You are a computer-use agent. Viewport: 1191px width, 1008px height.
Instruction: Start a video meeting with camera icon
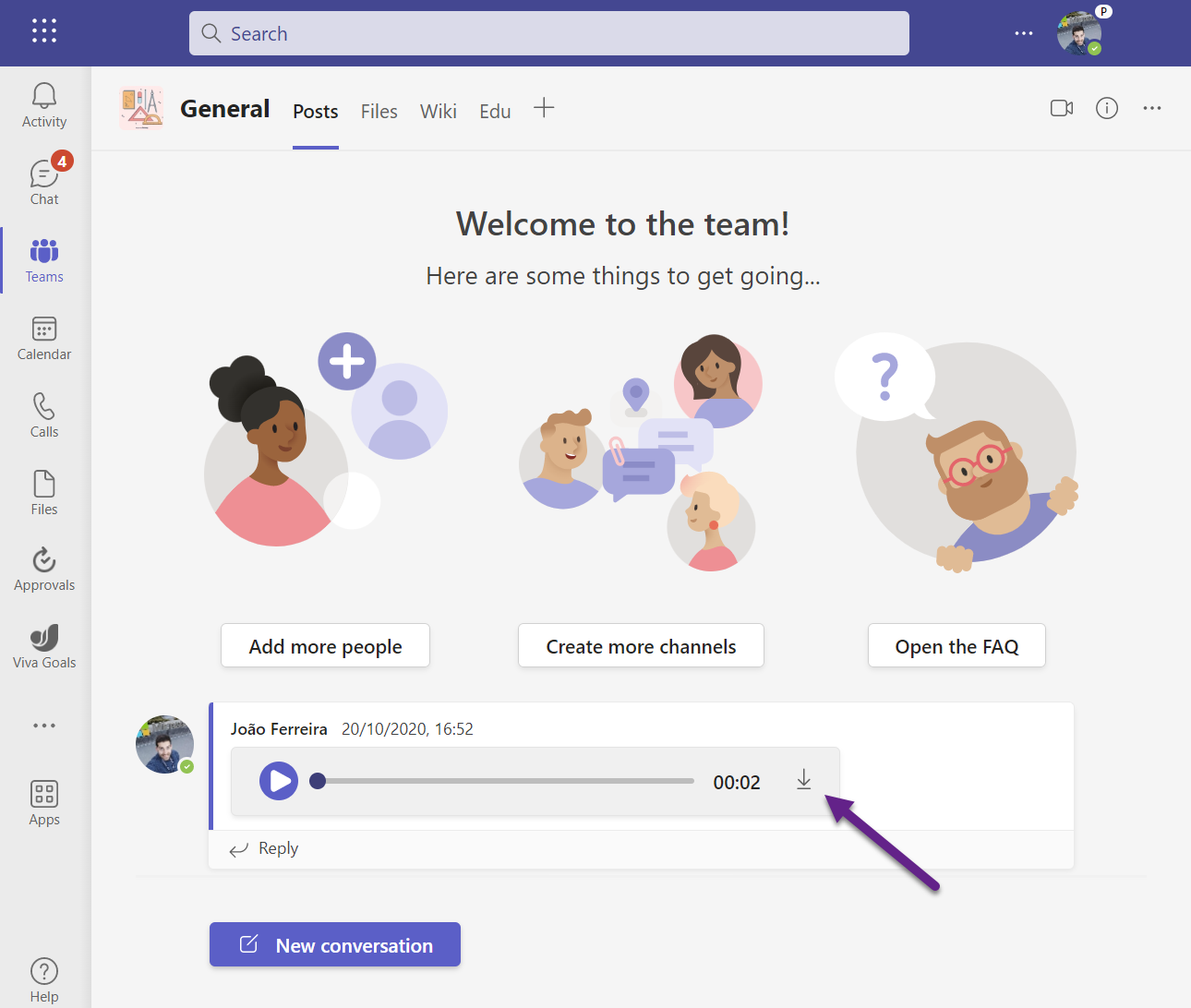[1062, 108]
